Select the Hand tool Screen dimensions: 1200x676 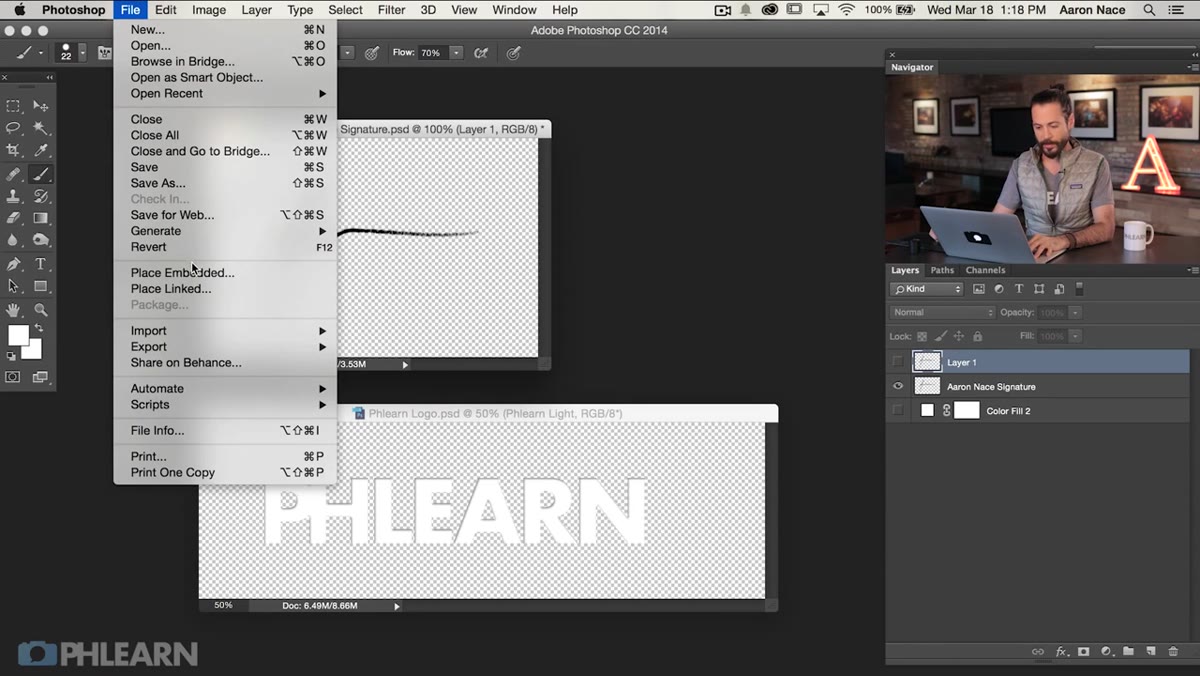[13, 310]
